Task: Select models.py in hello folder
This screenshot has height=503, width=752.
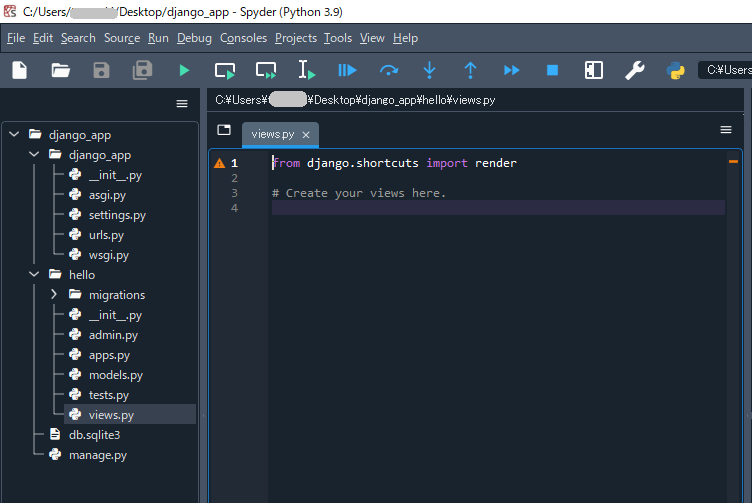Action: (x=116, y=375)
